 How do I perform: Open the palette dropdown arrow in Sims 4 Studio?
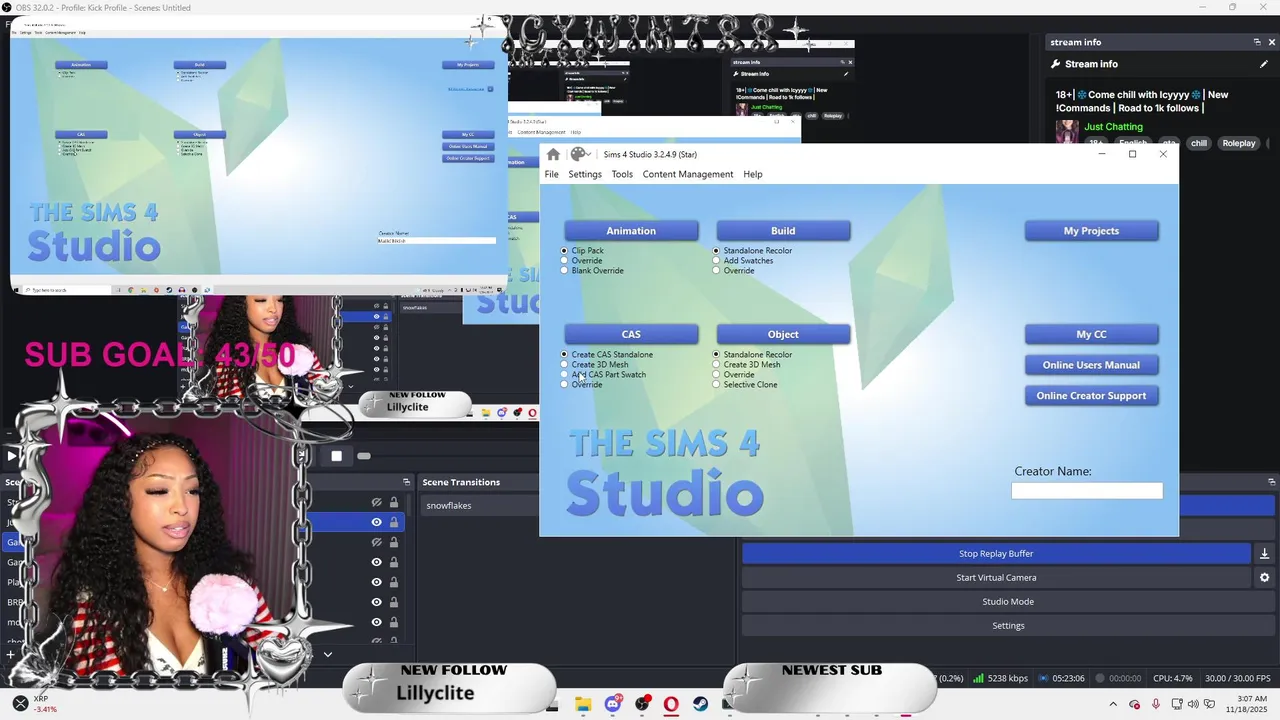point(590,154)
